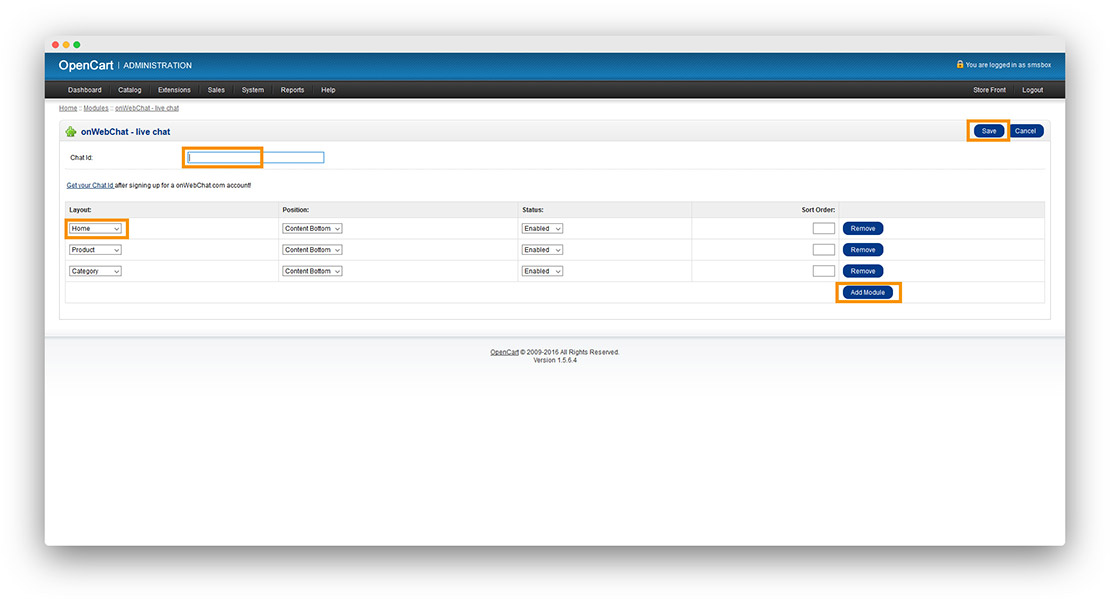Open the Extensions menu
This screenshot has height=599, width=1110.
click(174, 89)
